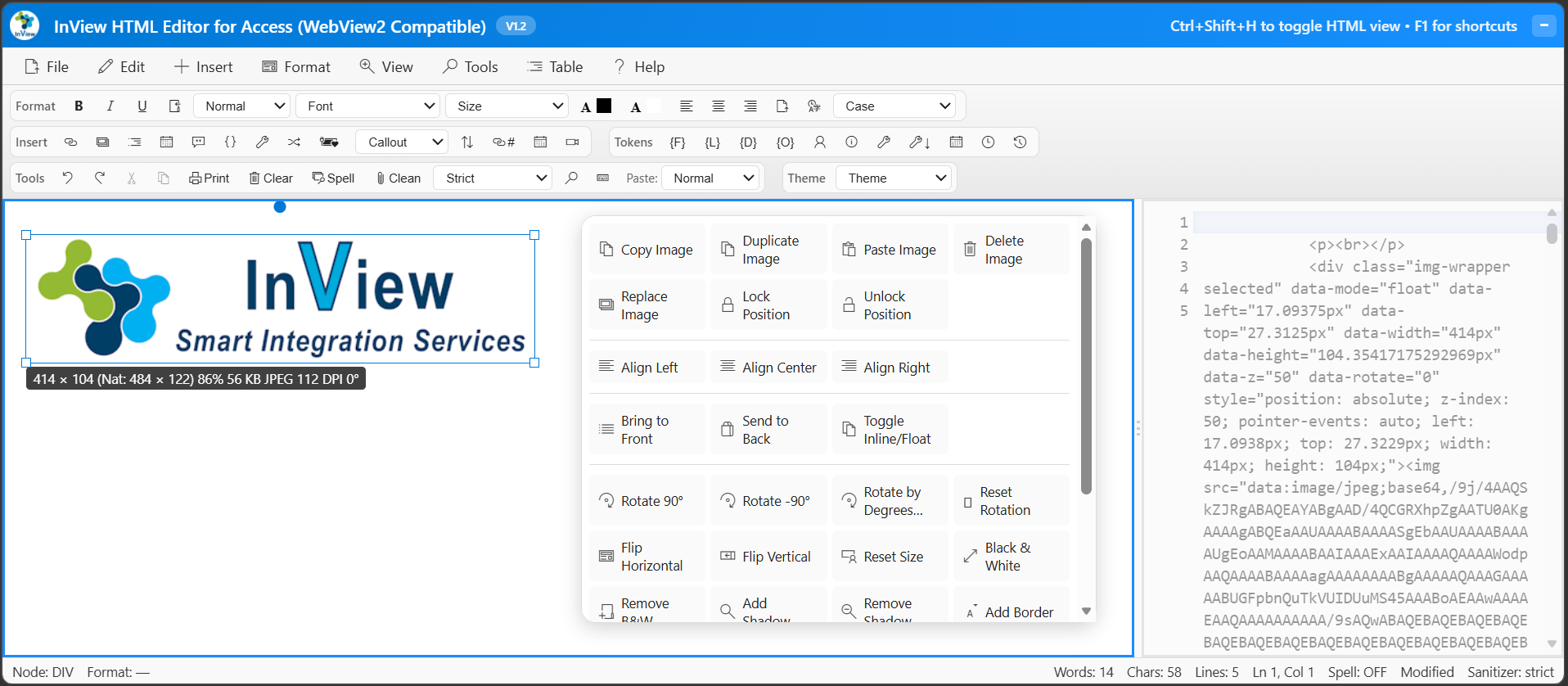This screenshot has height=686, width=1568.
Task: Click the link anchor hash icon
Action: [x=503, y=142]
